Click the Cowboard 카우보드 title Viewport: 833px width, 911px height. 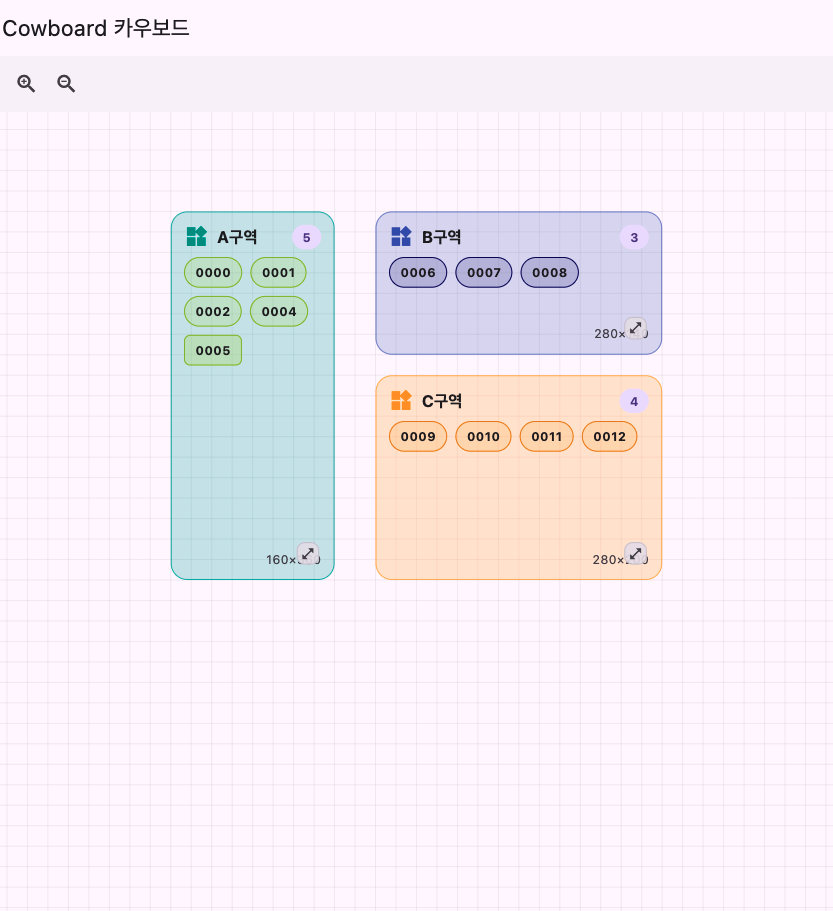(x=96, y=28)
